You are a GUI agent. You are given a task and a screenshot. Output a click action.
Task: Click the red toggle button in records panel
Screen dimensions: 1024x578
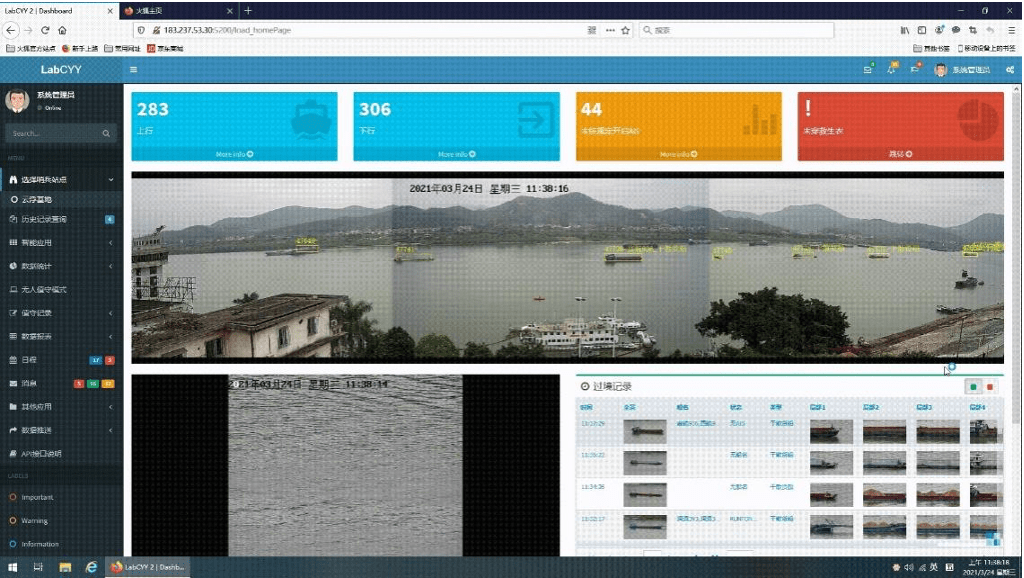click(x=990, y=387)
